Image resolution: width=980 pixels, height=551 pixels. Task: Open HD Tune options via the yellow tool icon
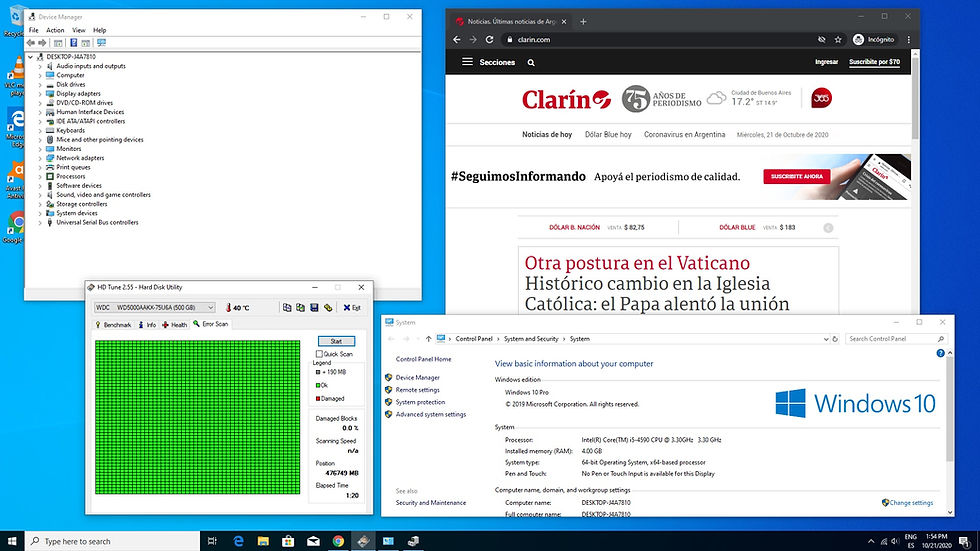point(328,307)
